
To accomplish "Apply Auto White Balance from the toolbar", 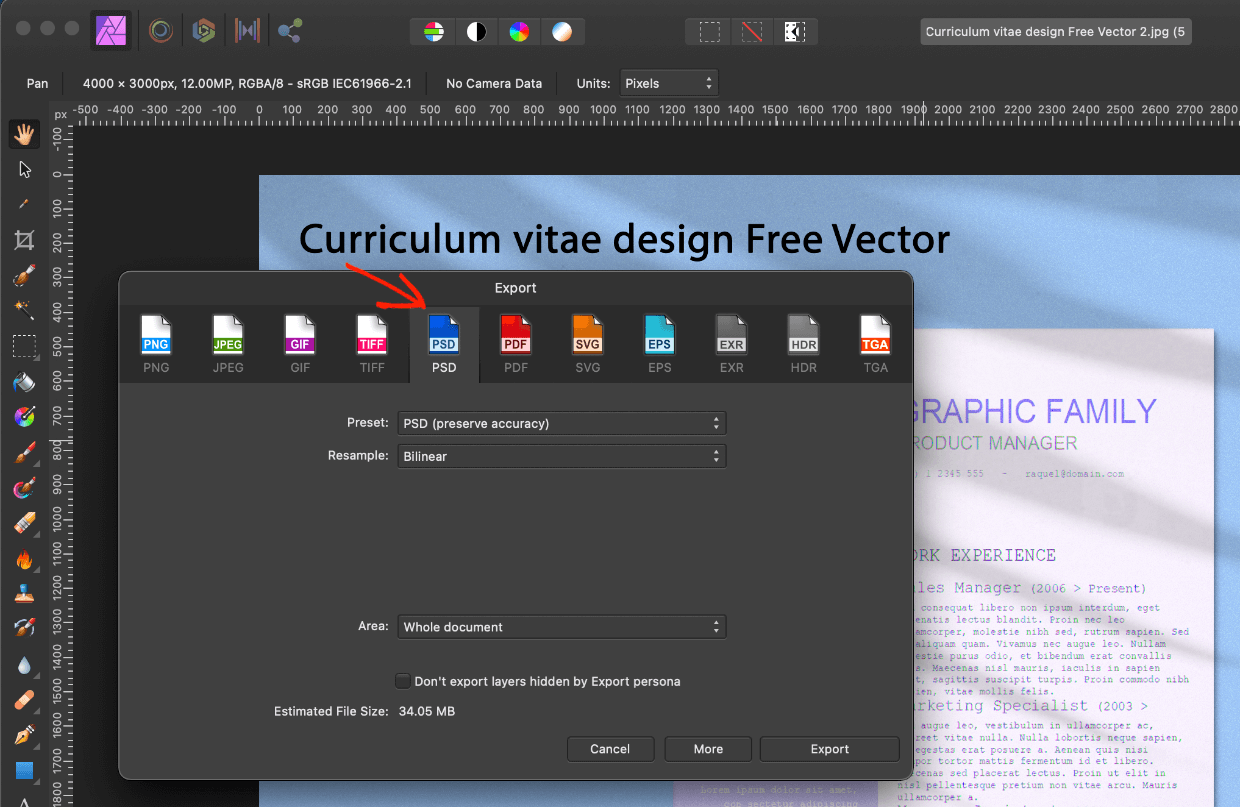I will pos(563,31).
